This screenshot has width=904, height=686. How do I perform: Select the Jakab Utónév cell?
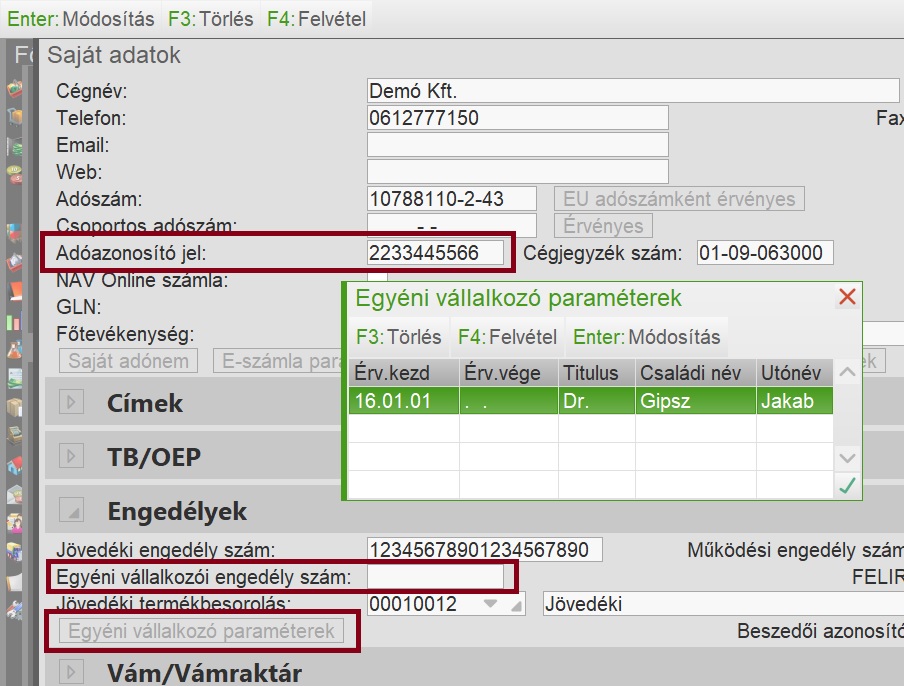[x=794, y=401]
